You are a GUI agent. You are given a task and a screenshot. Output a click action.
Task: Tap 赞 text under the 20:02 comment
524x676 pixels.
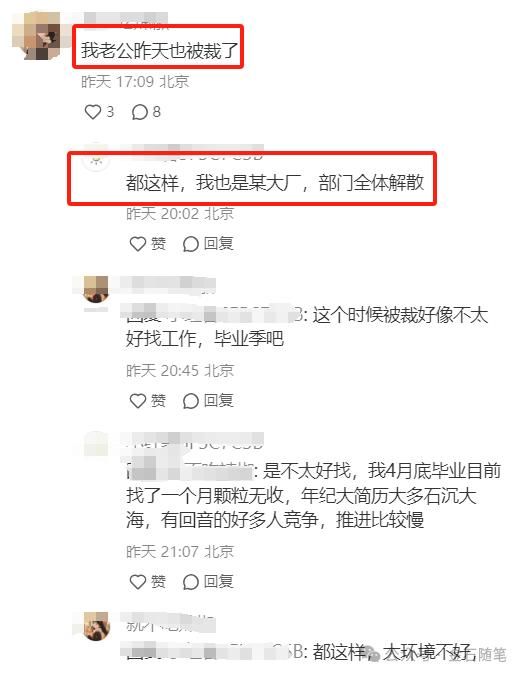pyautogui.click(x=158, y=244)
